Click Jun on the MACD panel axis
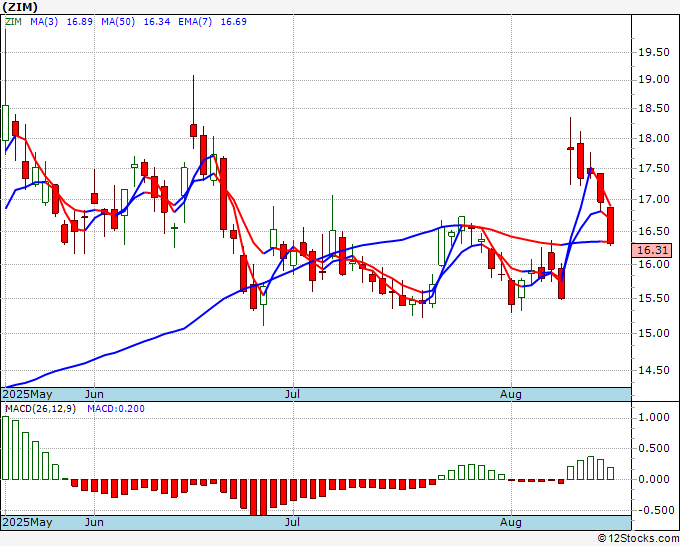 (94, 522)
